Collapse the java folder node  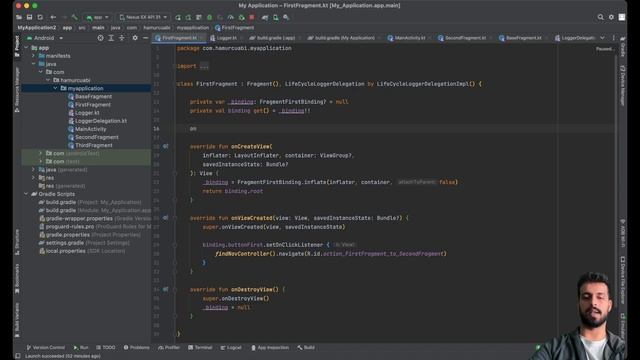33,64
